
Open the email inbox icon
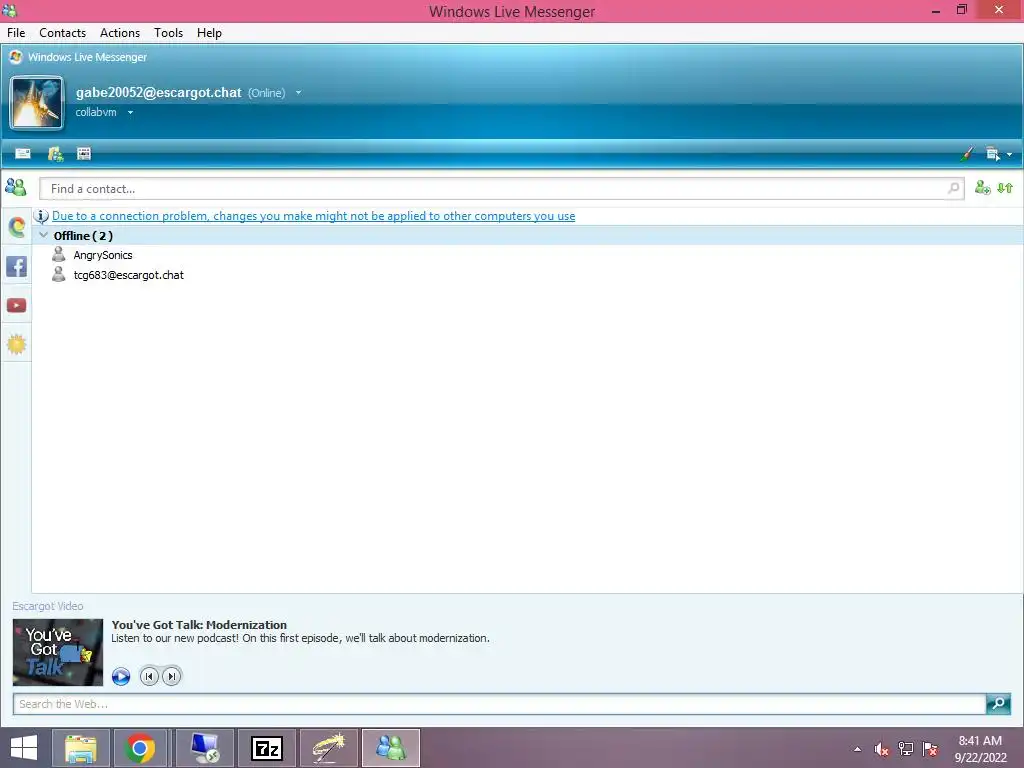(x=23, y=153)
